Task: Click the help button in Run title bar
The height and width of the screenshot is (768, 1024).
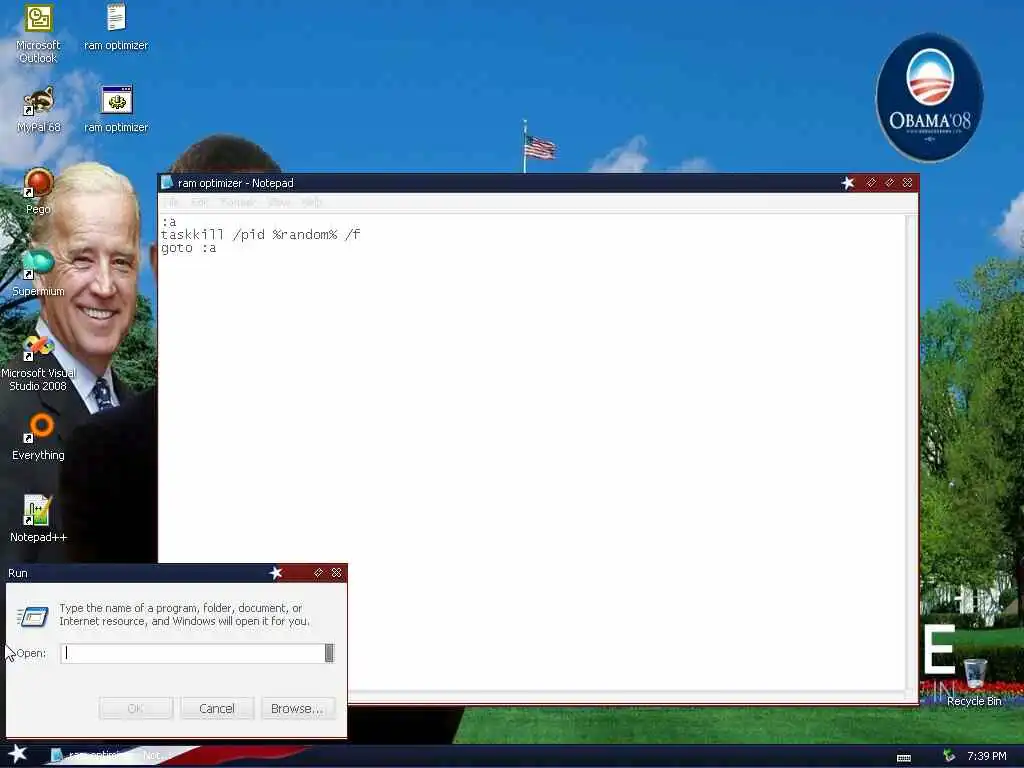Action: click(318, 573)
